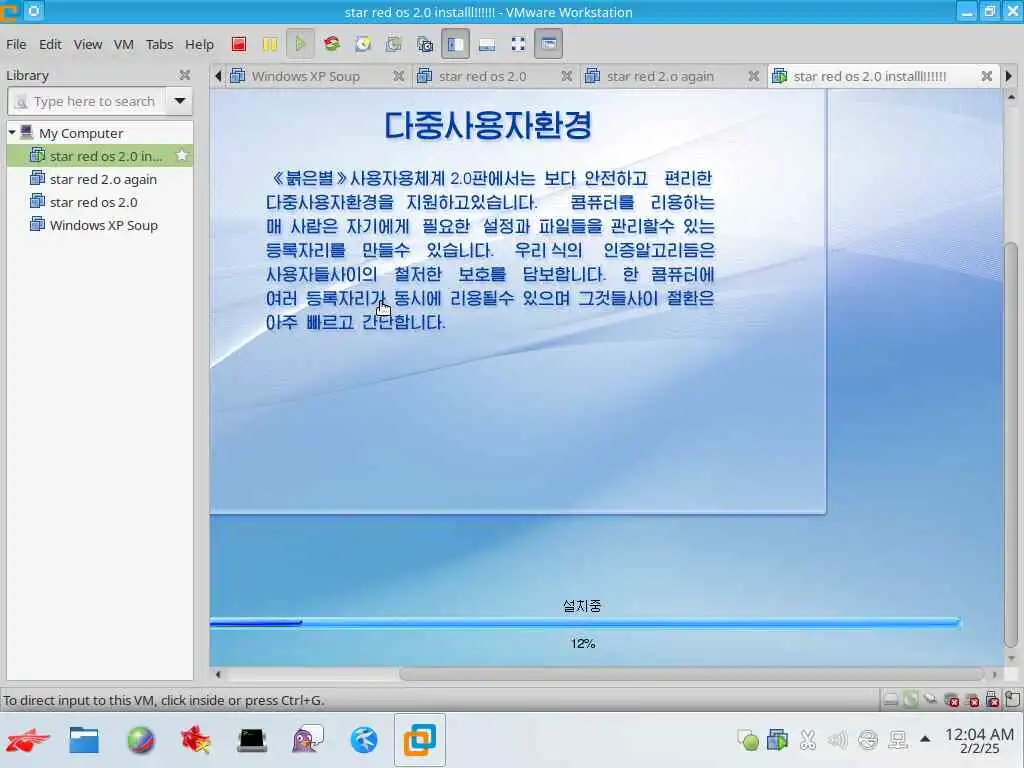The width and height of the screenshot is (1024, 768).
Task: Click the CD/DVD drive status bar icon
Action: tap(910, 700)
